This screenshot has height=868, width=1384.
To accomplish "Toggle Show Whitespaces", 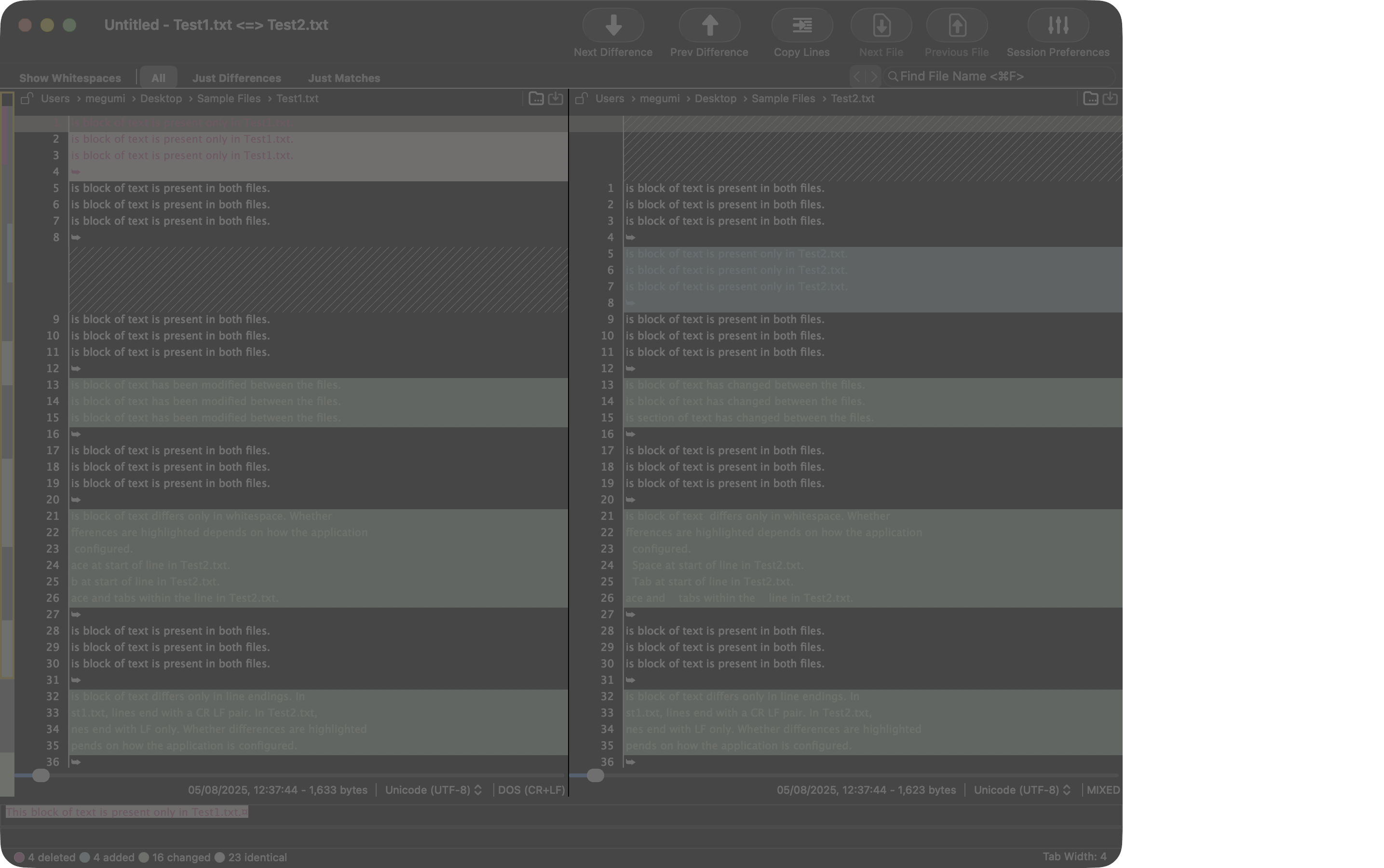I will pos(70,78).
